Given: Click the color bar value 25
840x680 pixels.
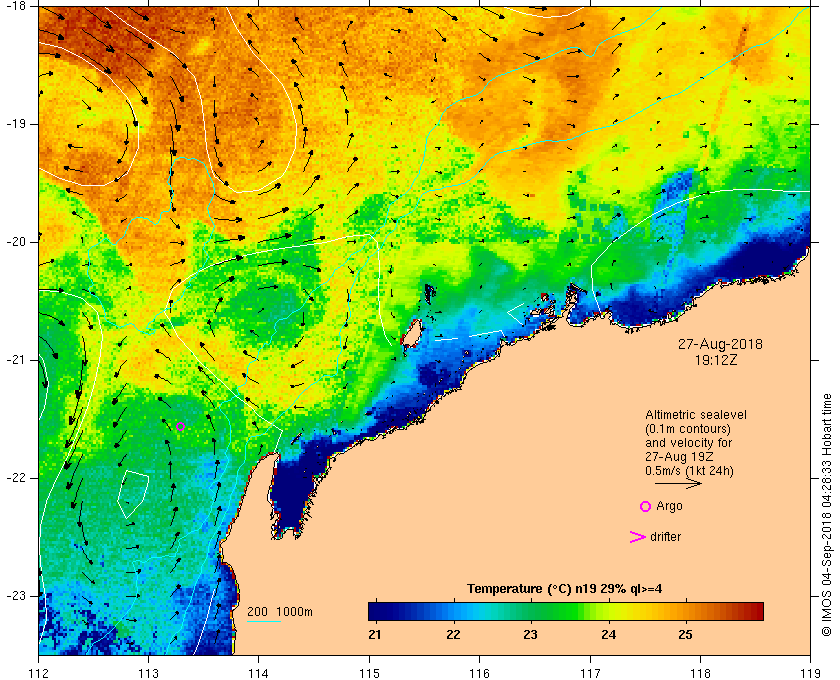Looking at the screenshot, I should (x=685, y=635).
